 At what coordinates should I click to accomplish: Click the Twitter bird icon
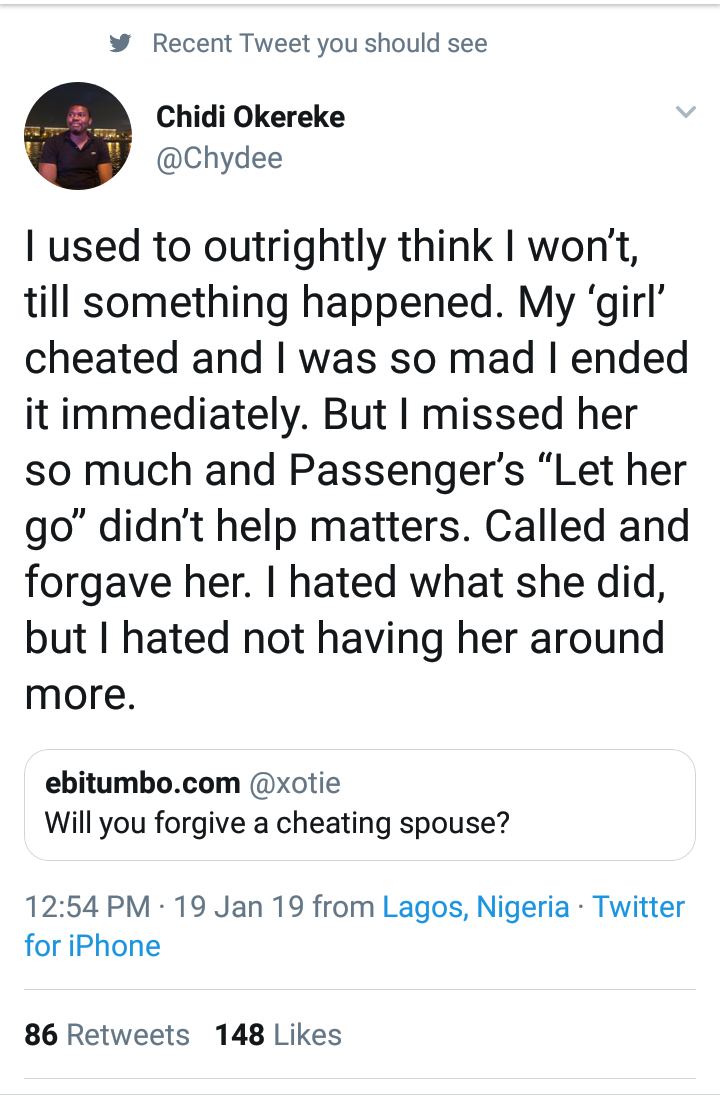[x=122, y=44]
